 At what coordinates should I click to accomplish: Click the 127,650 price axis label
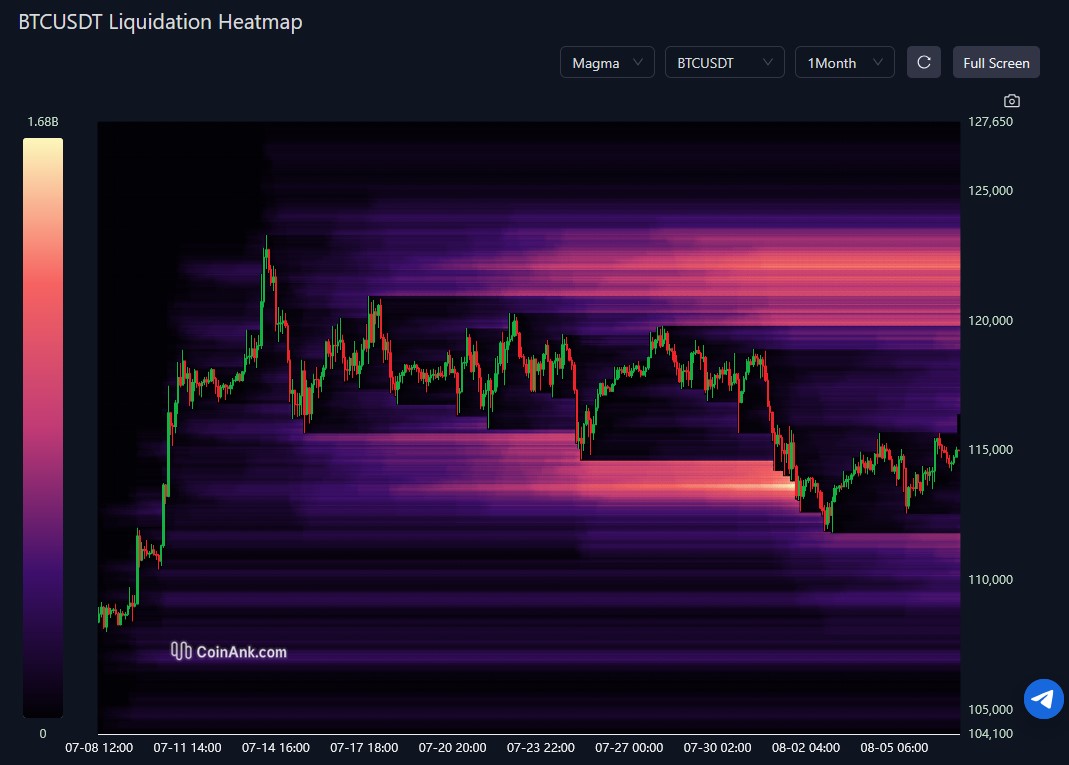[991, 121]
